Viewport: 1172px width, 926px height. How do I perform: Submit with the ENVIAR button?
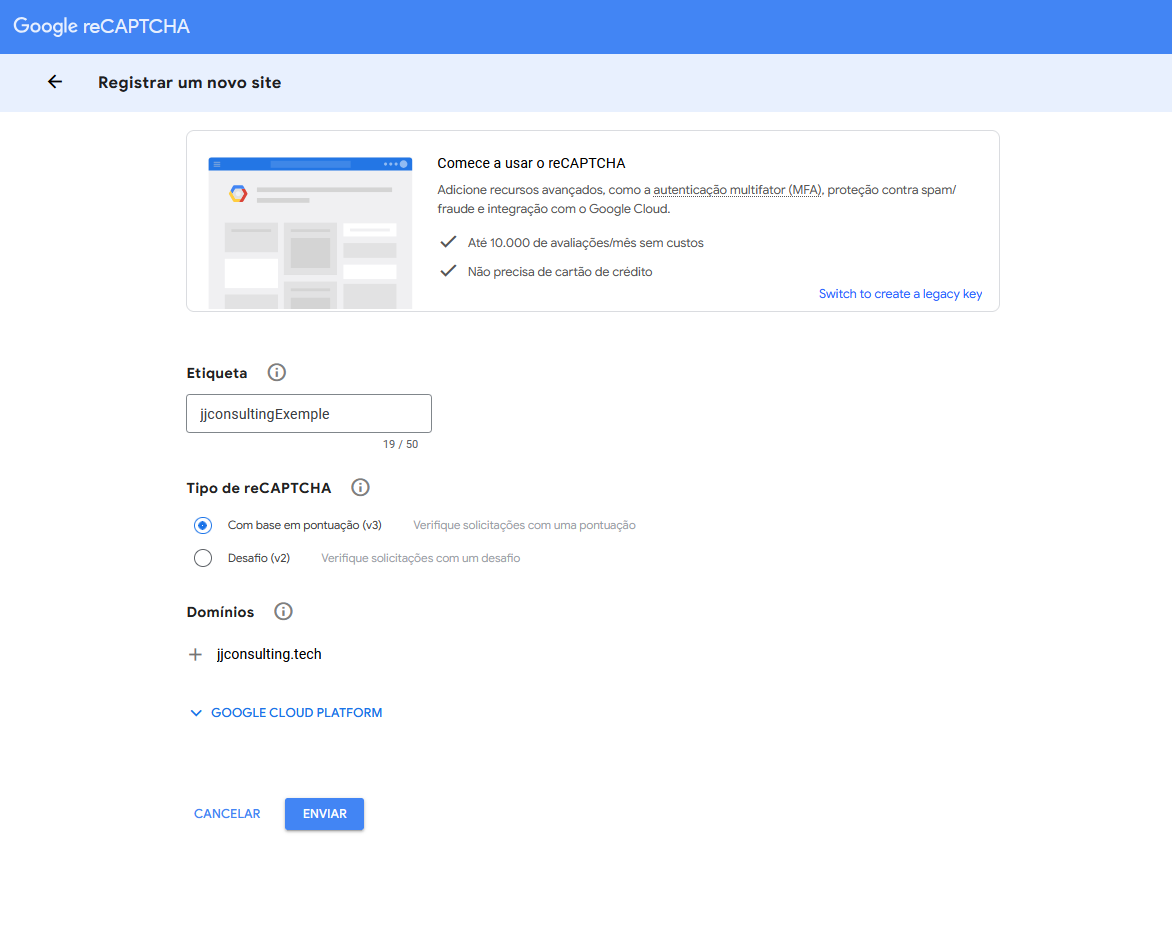coord(324,814)
